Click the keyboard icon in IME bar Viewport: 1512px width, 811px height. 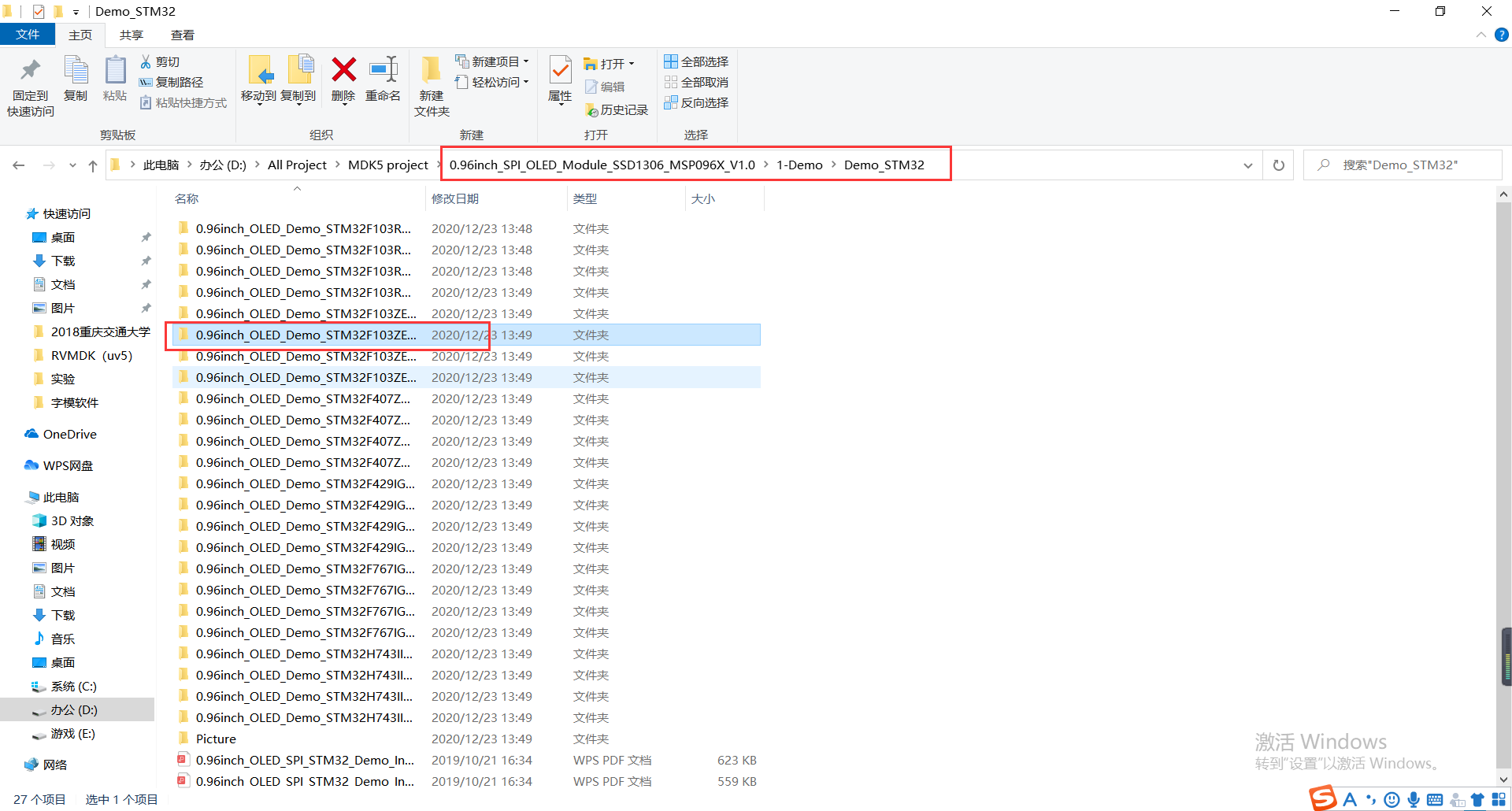click(x=1435, y=800)
